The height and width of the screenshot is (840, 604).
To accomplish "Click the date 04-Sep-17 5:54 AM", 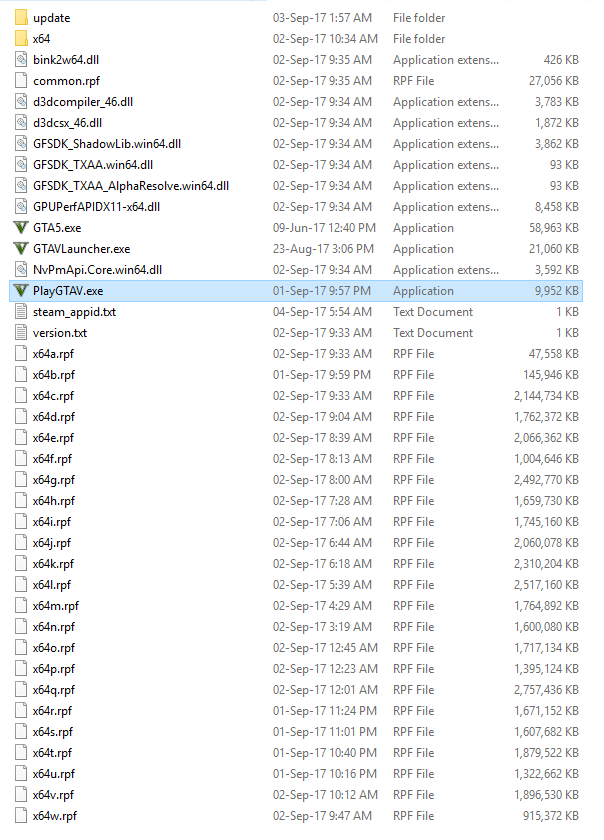I will [322, 312].
